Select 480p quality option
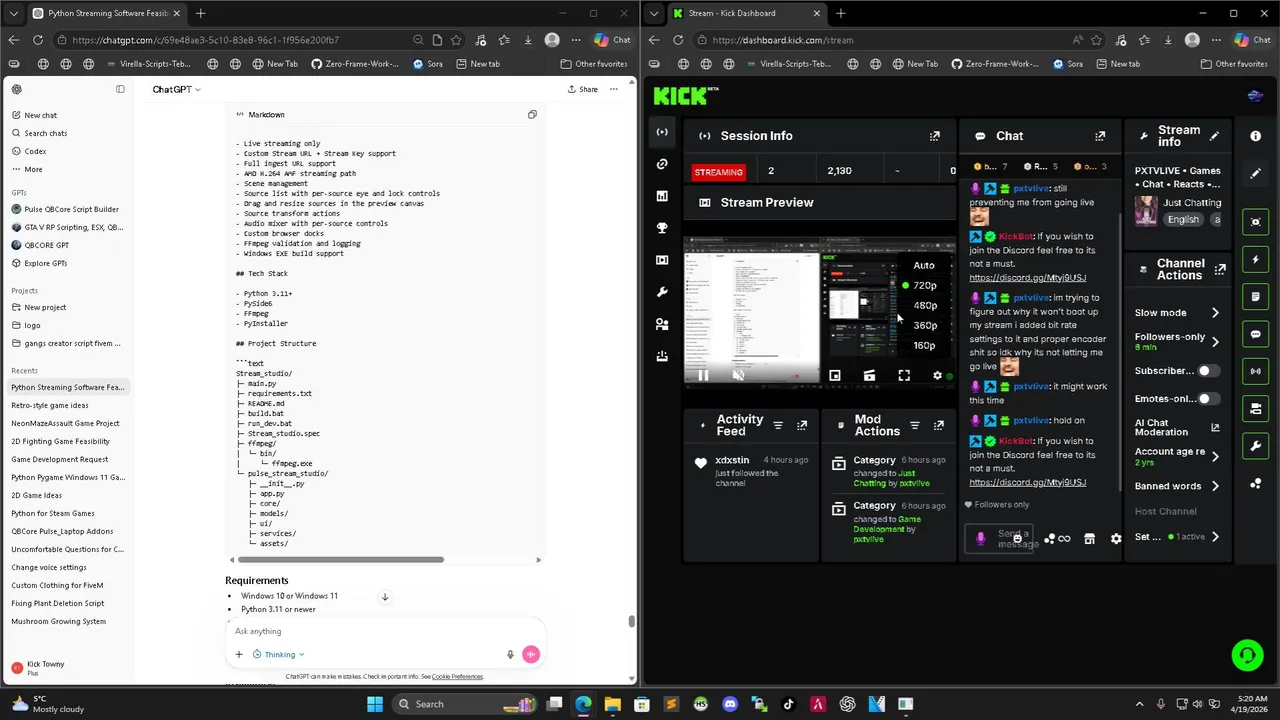 924,305
